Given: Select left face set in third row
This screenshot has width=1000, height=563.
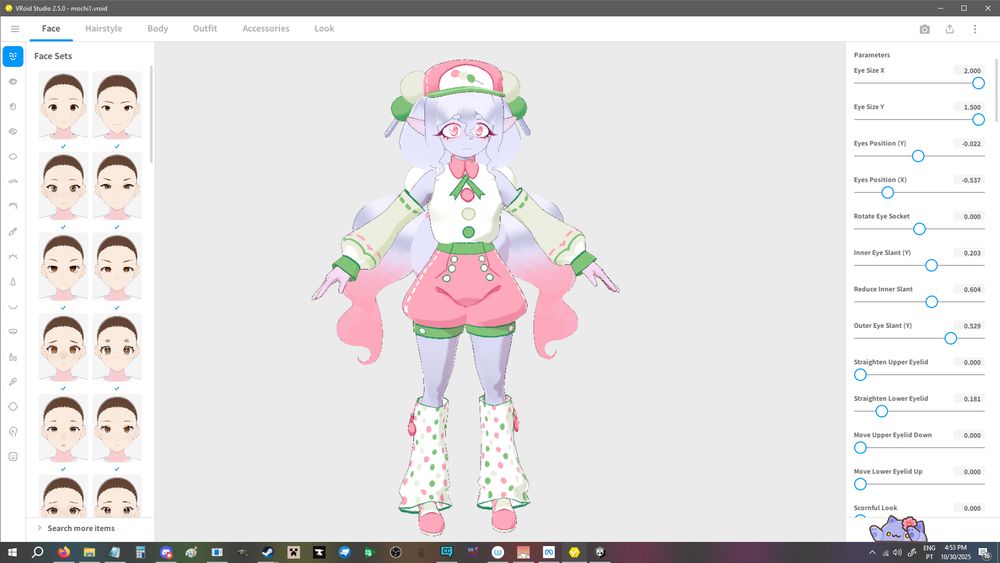Looking at the screenshot, I should click(x=63, y=267).
